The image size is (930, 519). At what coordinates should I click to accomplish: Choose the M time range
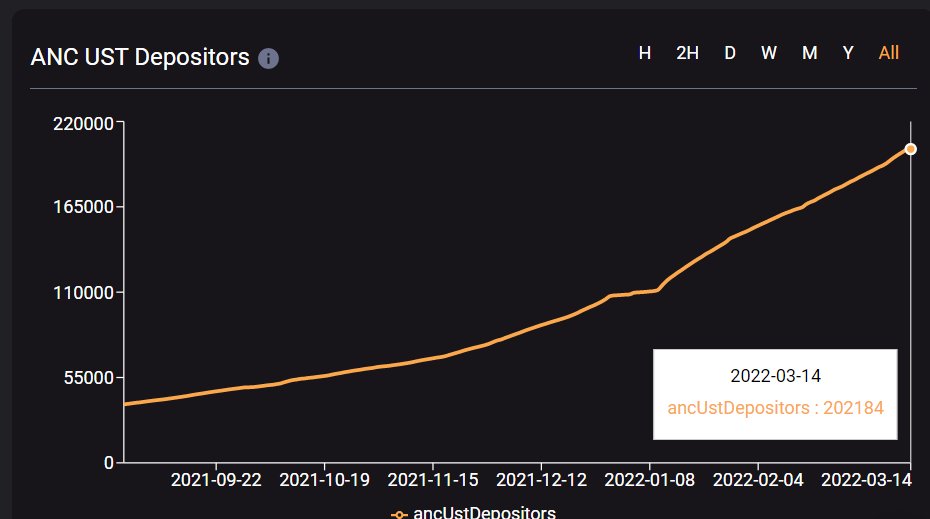coord(810,53)
